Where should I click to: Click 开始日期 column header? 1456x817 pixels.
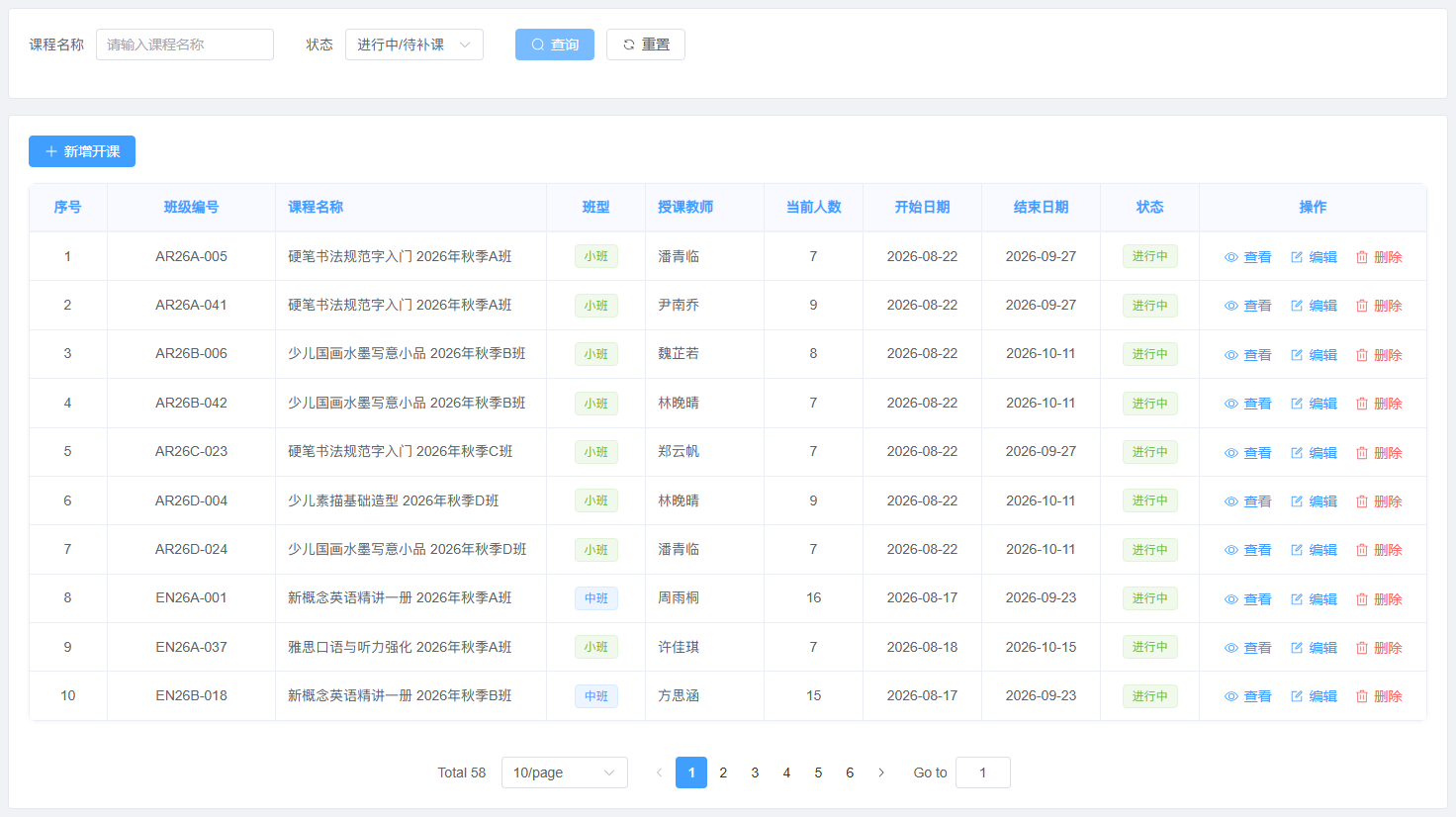tap(922, 207)
